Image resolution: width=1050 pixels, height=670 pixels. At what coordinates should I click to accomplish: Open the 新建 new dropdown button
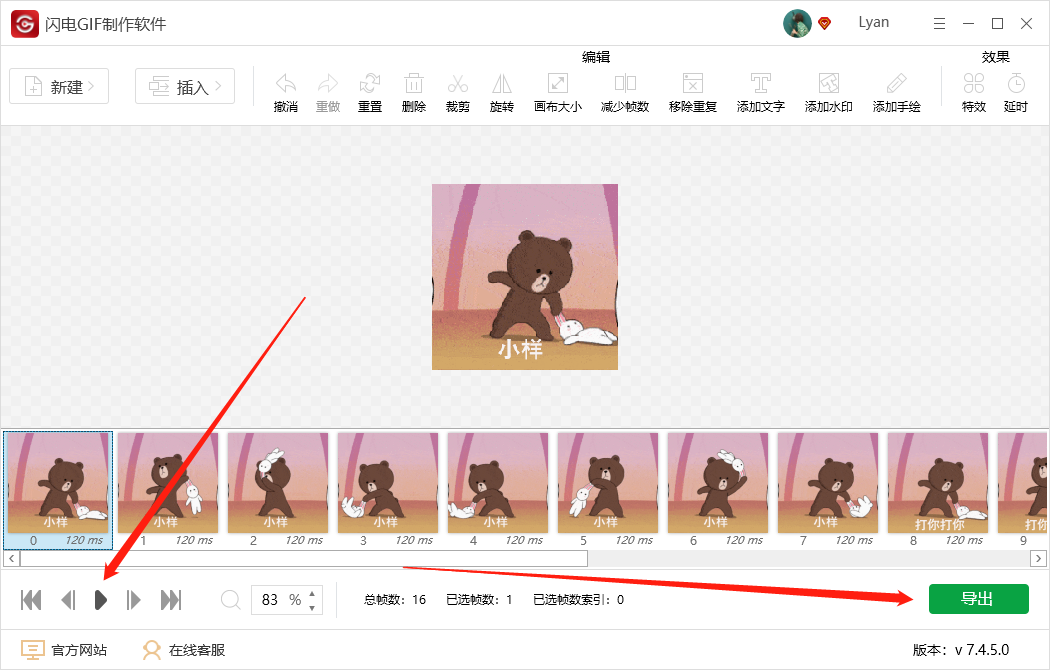coord(59,86)
